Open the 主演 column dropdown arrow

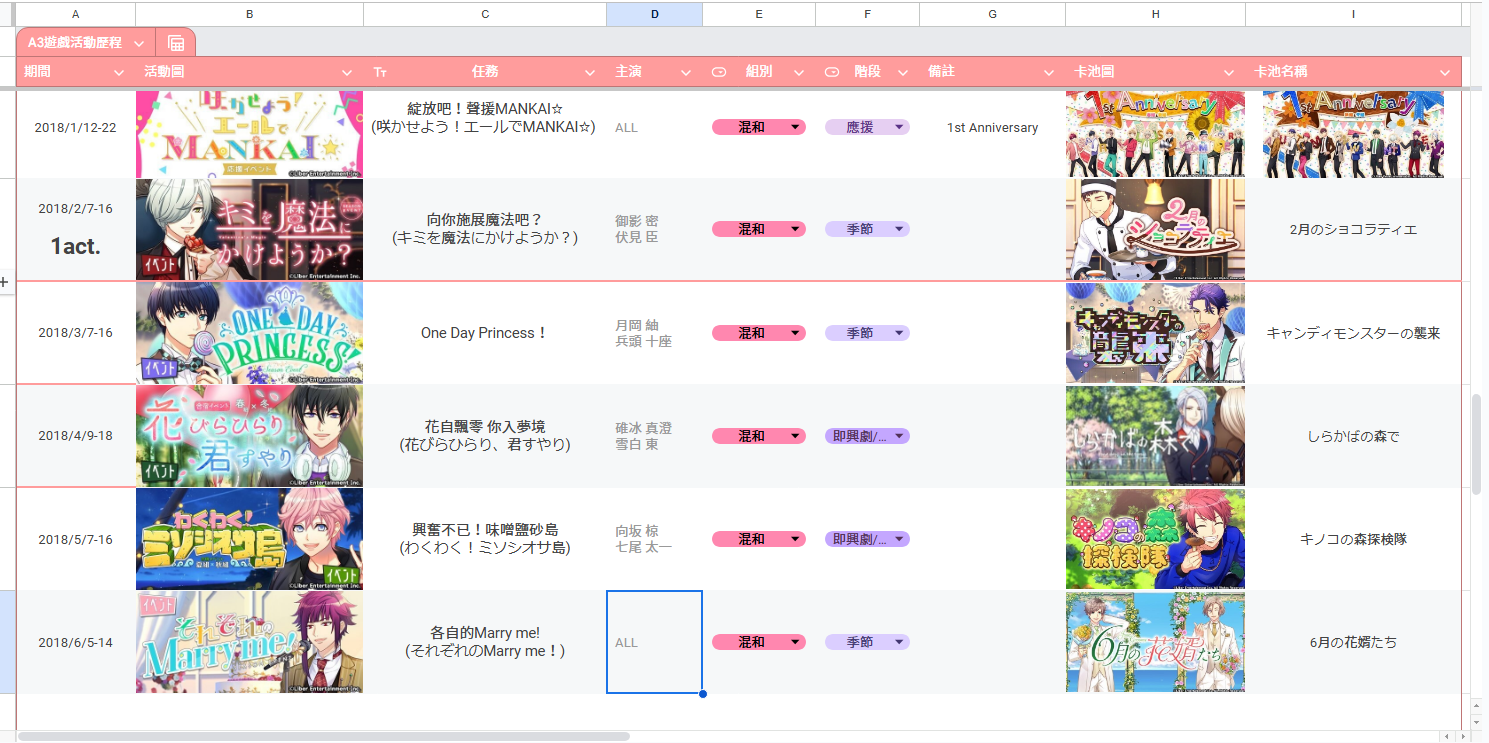point(686,72)
